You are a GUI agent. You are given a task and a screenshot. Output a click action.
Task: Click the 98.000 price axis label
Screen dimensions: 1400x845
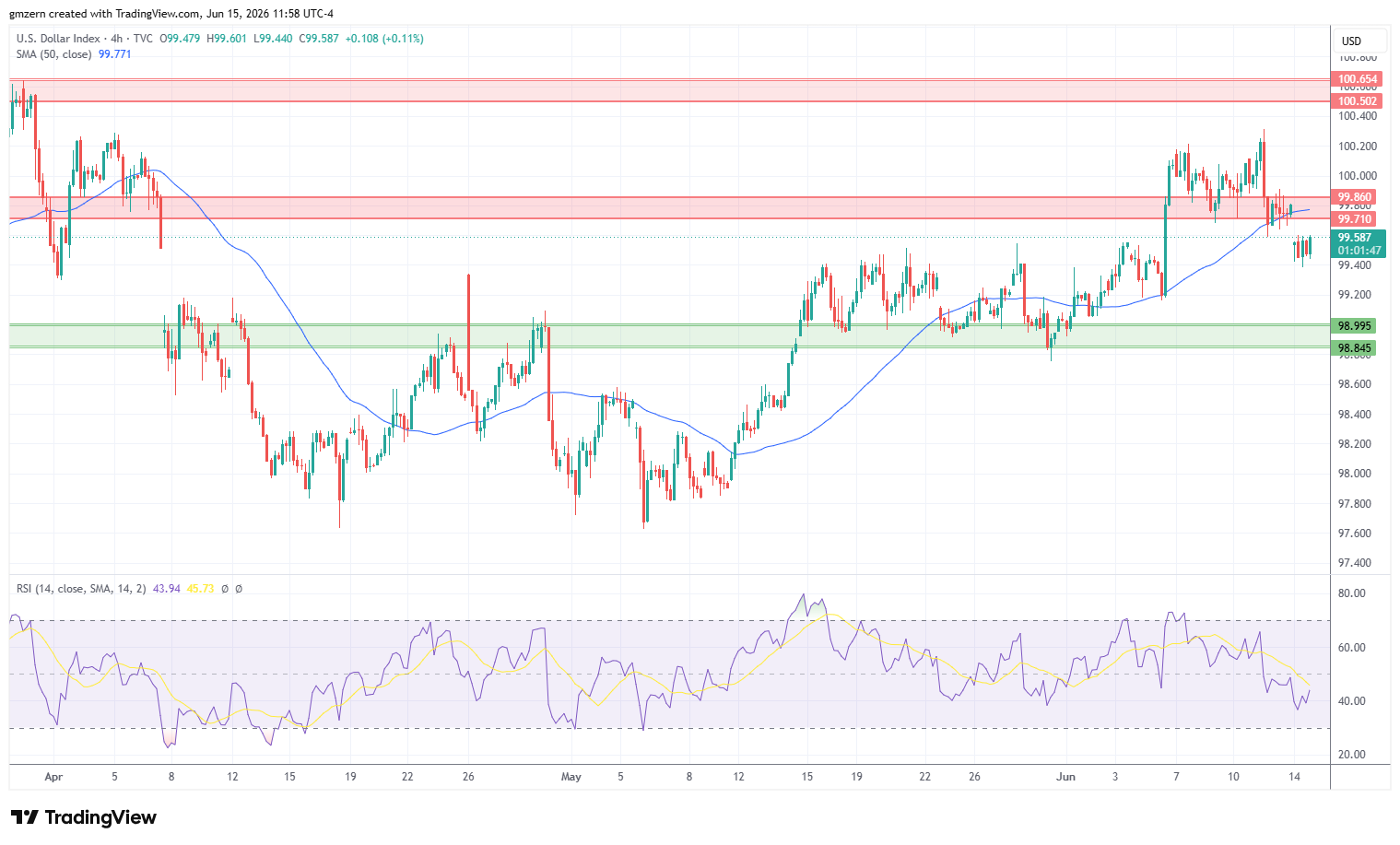(1355, 474)
